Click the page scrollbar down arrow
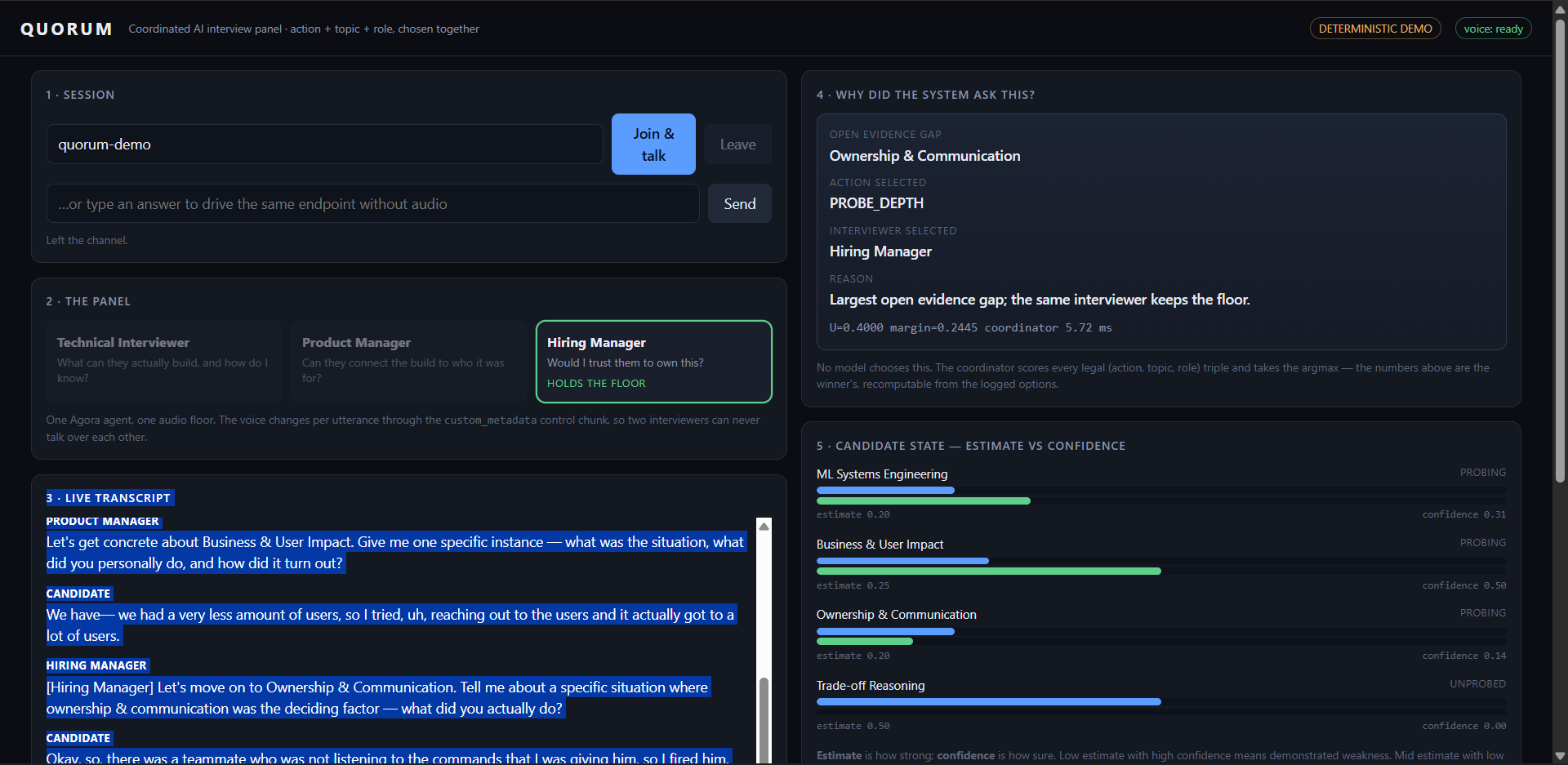The image size is (1568, 765). (1560, 756)
